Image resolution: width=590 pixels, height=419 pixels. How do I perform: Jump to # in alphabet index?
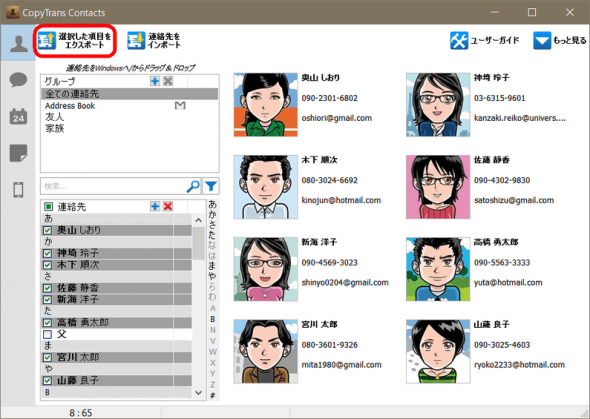[x=213, y=395]
